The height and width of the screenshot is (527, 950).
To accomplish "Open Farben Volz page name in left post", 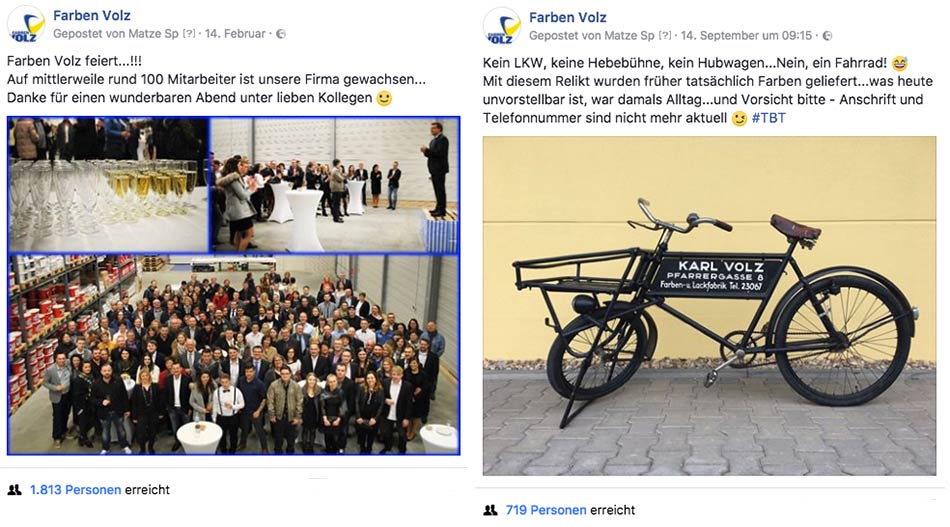I will pyautogui.click(x=91, y=16).
